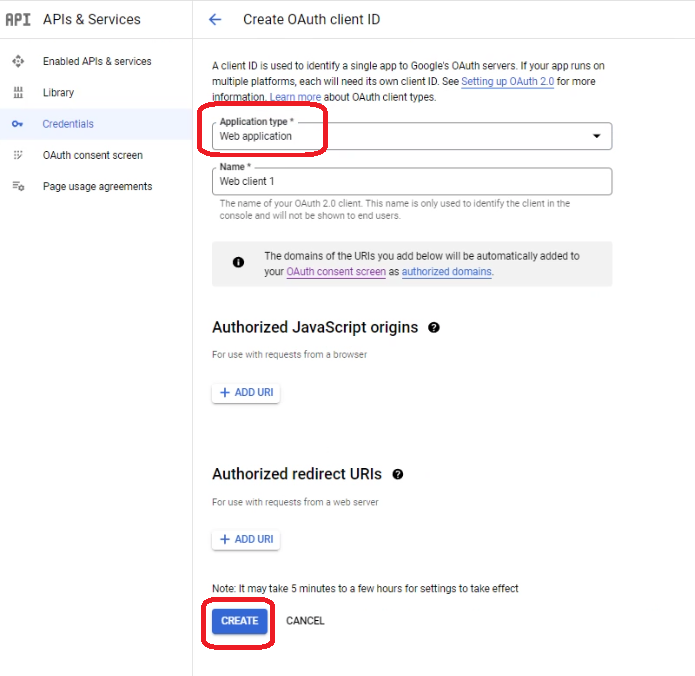Open help icon next to Authorized redirect URIs

pos(398,474)
